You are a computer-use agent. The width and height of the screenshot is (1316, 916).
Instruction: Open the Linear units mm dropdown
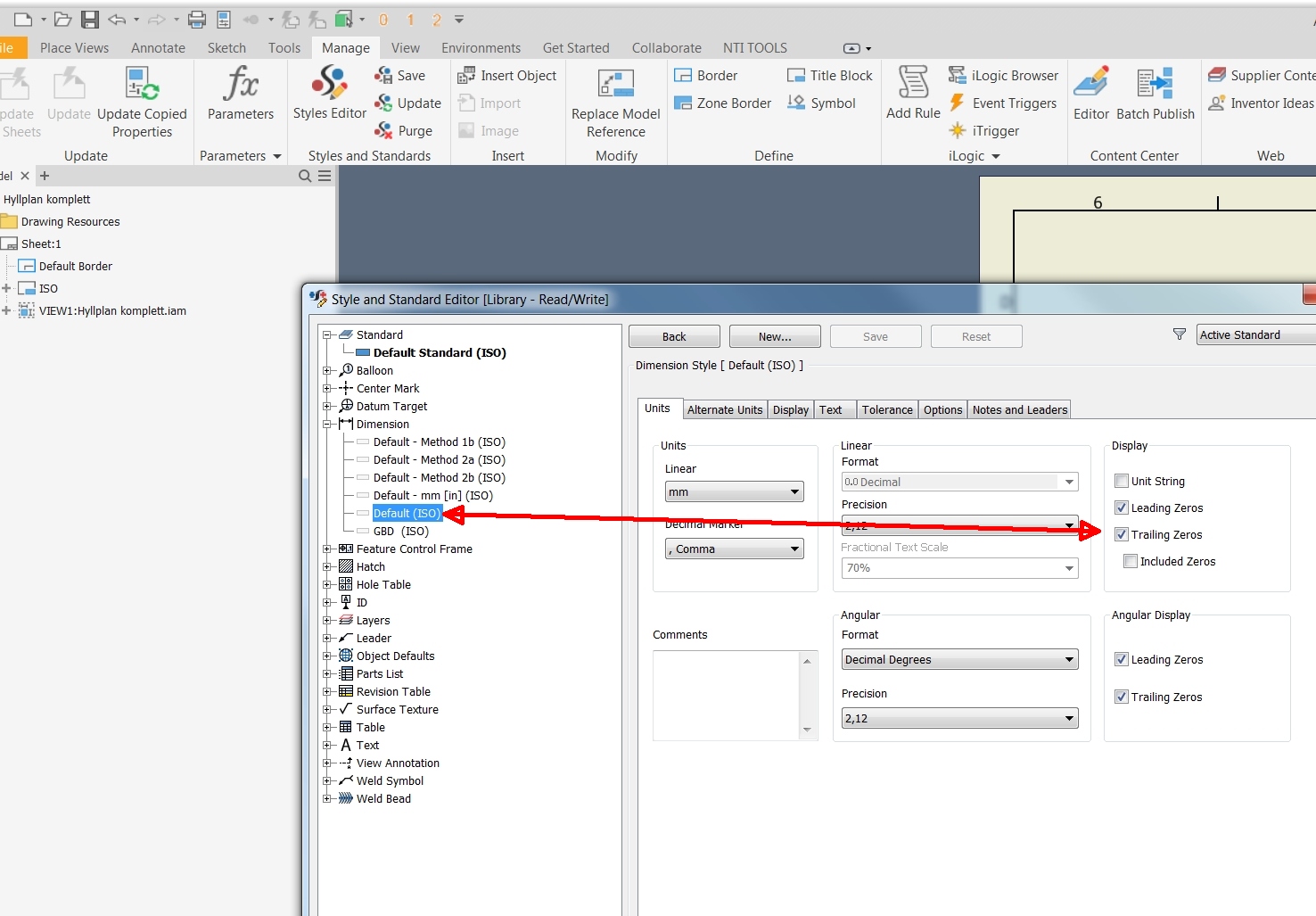[735, 492]
